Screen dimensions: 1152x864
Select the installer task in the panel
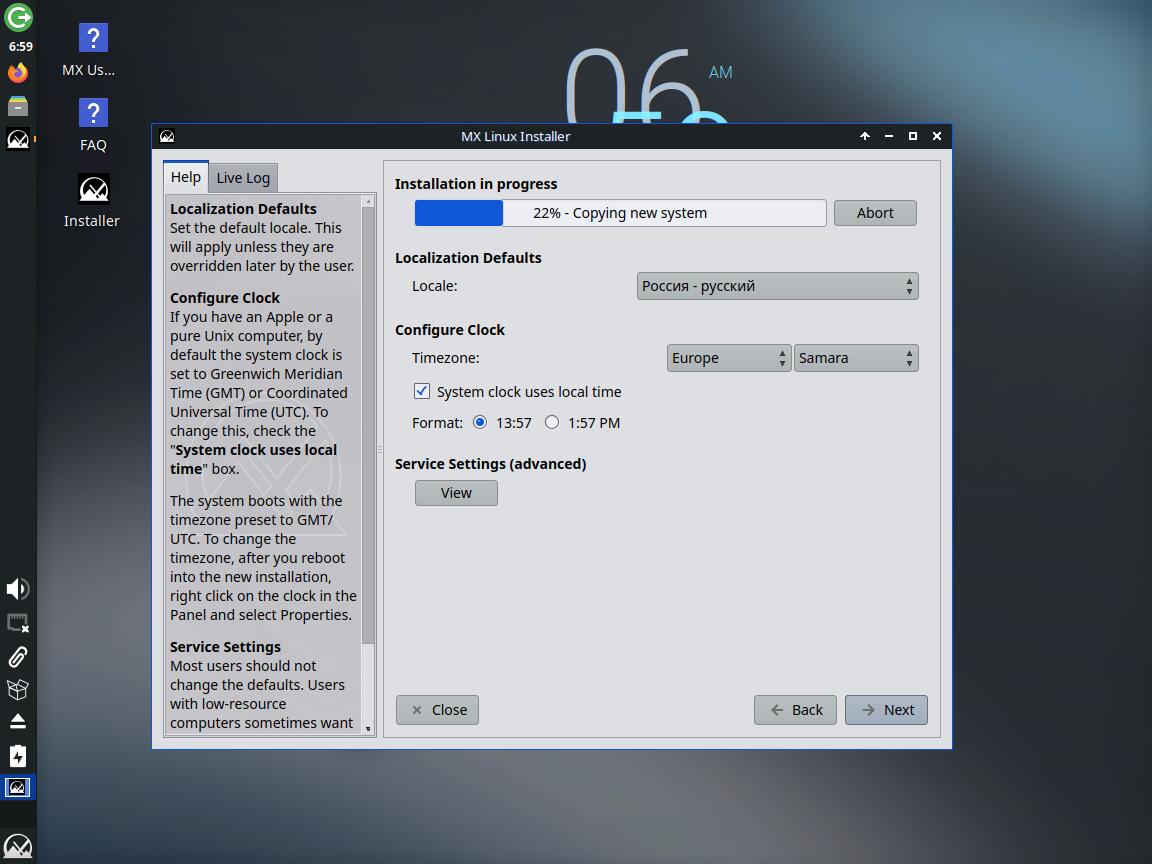click(18, 788)
